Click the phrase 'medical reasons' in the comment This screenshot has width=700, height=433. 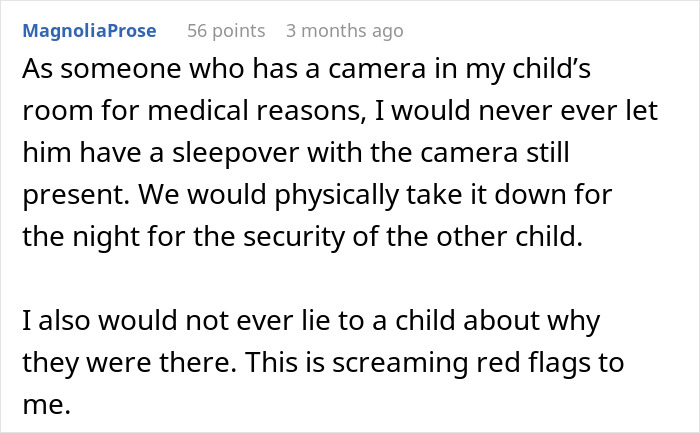(x=254, y=111)
